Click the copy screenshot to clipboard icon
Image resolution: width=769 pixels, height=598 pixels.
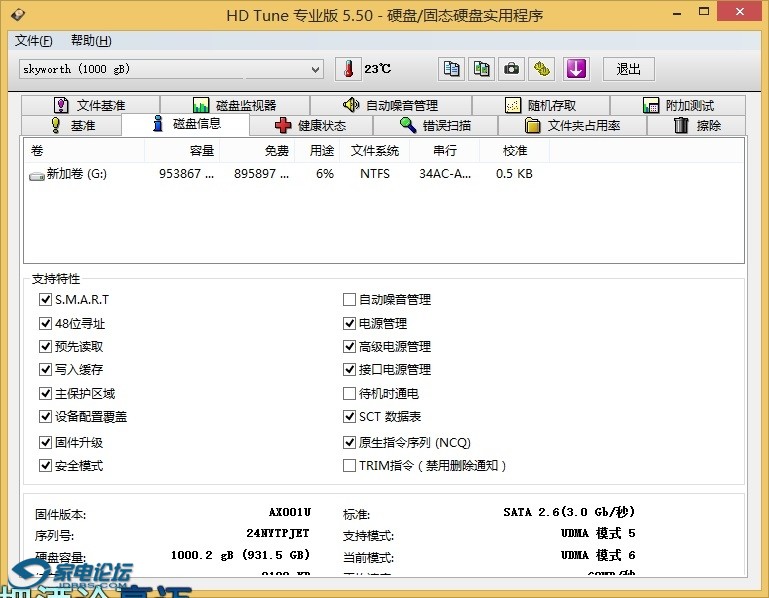point(482,69)
